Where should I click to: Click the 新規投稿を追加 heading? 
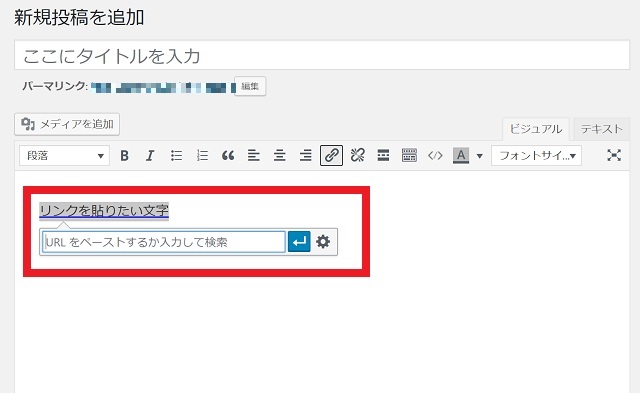[79, 18]
